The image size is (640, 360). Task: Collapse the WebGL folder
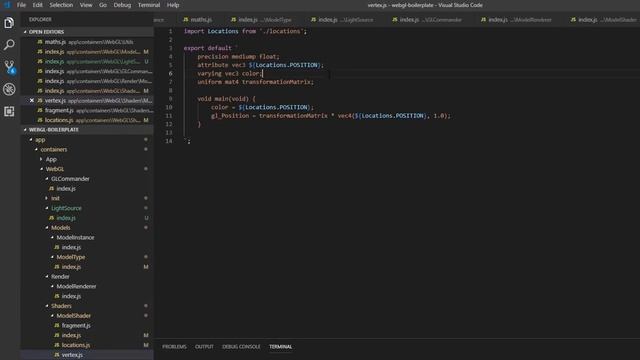(x=42, y=169)
